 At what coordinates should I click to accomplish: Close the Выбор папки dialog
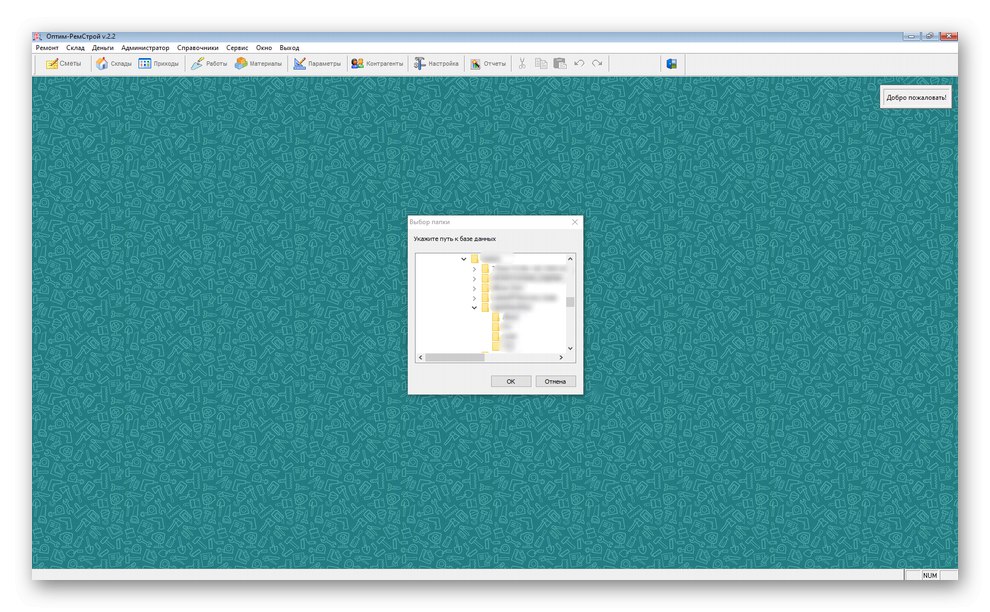(575, 222)
